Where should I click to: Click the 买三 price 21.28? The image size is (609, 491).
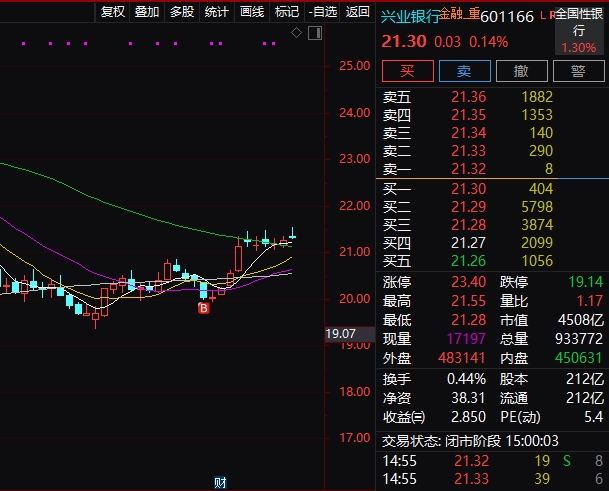tap(468, 225)
